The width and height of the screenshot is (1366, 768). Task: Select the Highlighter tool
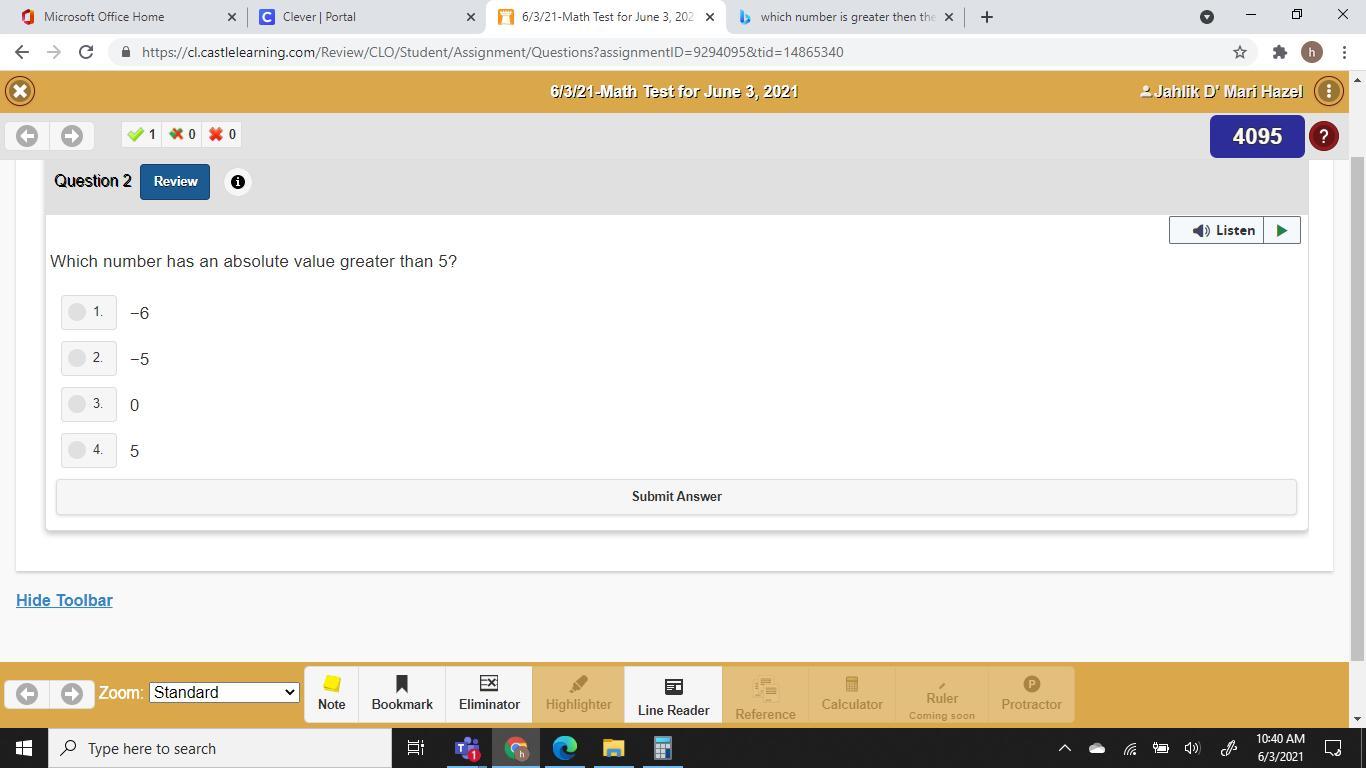[578, 693]
